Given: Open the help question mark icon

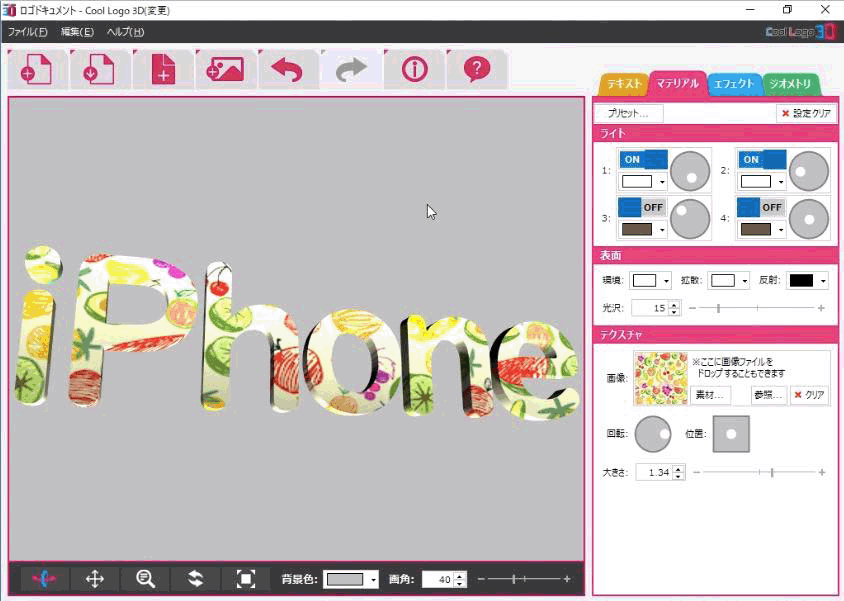Looking at the screenshot, I should 476,69.
